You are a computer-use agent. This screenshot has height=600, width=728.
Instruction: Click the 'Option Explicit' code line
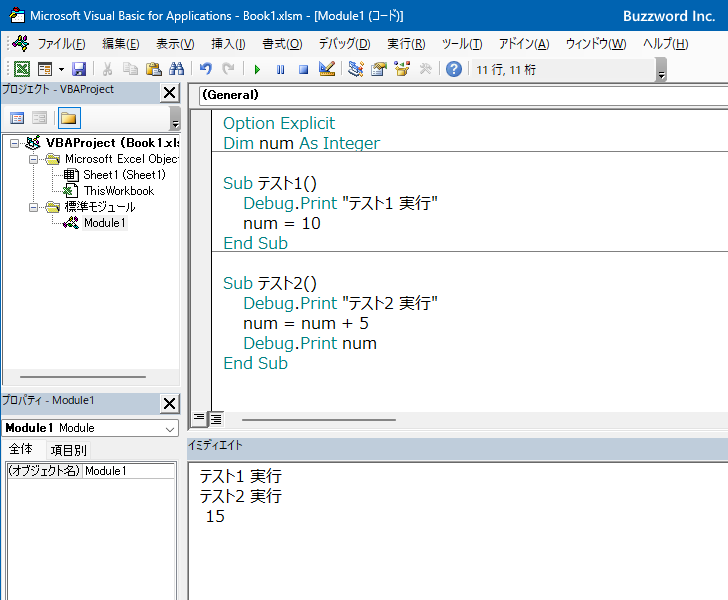click(x=279, y=123)
